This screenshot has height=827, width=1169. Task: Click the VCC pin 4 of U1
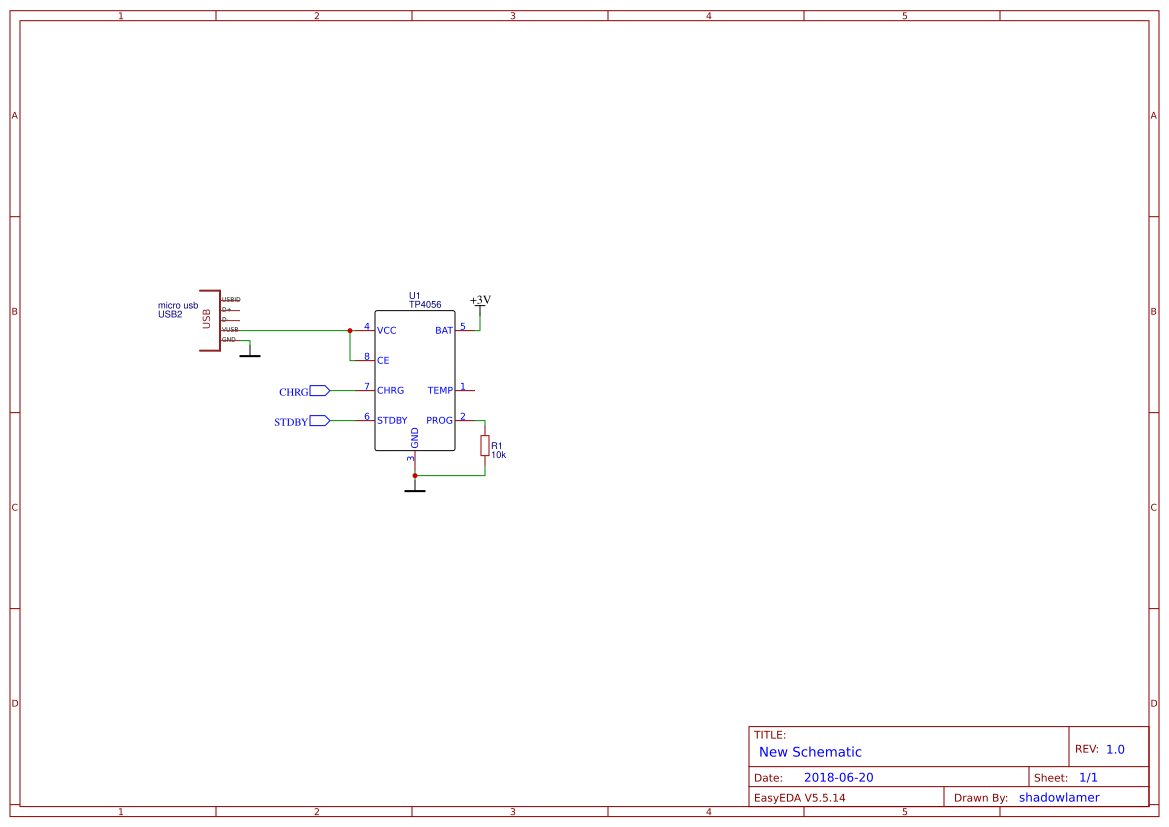point(365,328)
